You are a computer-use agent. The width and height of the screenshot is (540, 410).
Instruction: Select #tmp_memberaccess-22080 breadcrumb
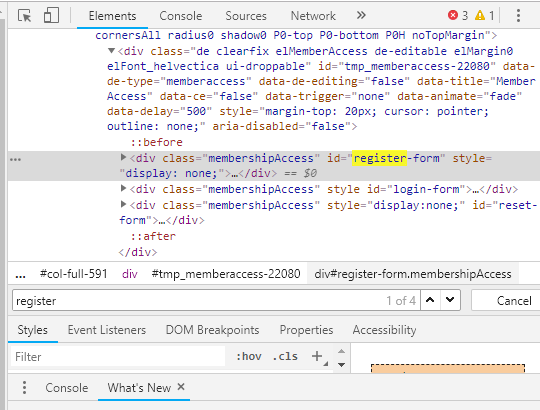226,274
